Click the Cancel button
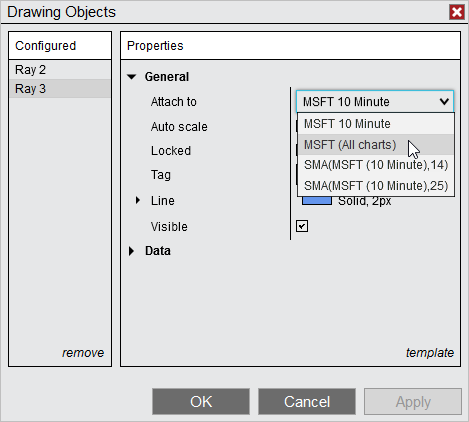The image size is (469, 422). pos(307,402)
